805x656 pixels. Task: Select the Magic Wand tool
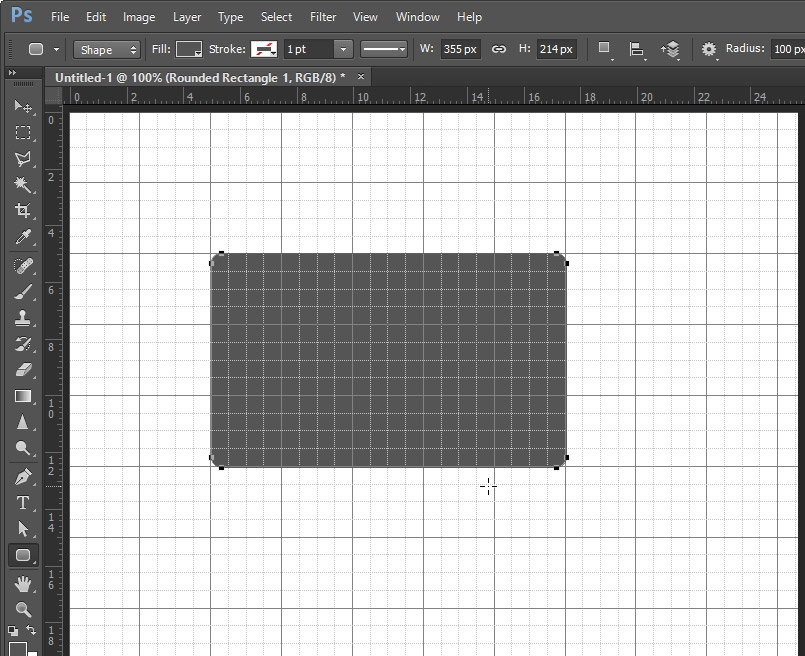pos(23,184)
